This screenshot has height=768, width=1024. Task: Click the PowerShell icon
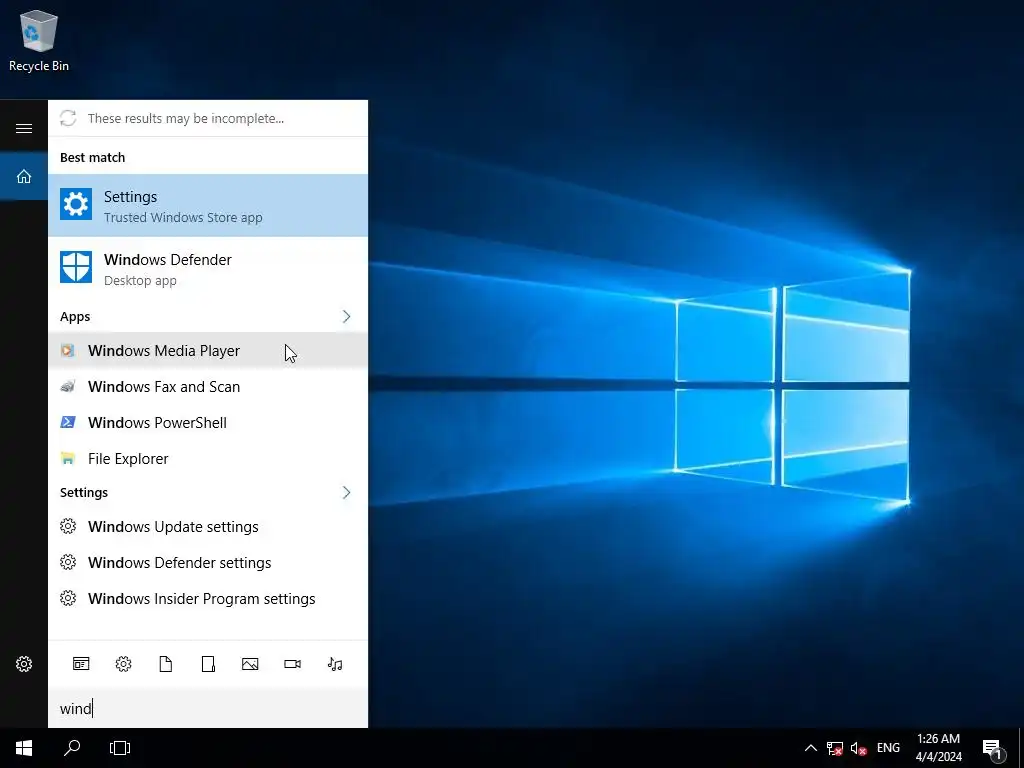(67, 423)
